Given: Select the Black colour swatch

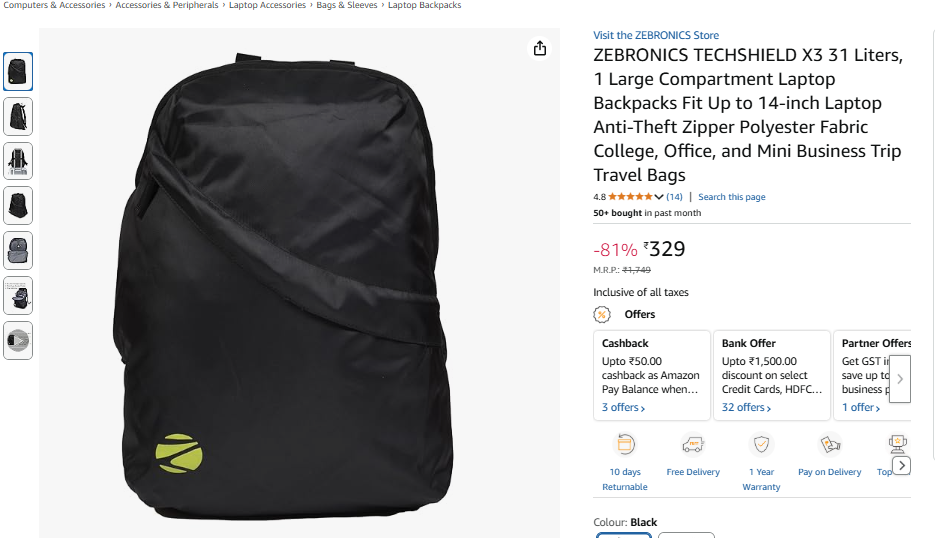Looking at the screenshot, I should (624, 535).
